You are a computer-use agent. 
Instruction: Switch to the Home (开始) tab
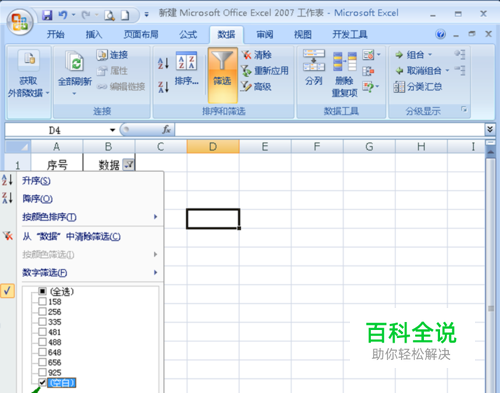tap(55, 34)
